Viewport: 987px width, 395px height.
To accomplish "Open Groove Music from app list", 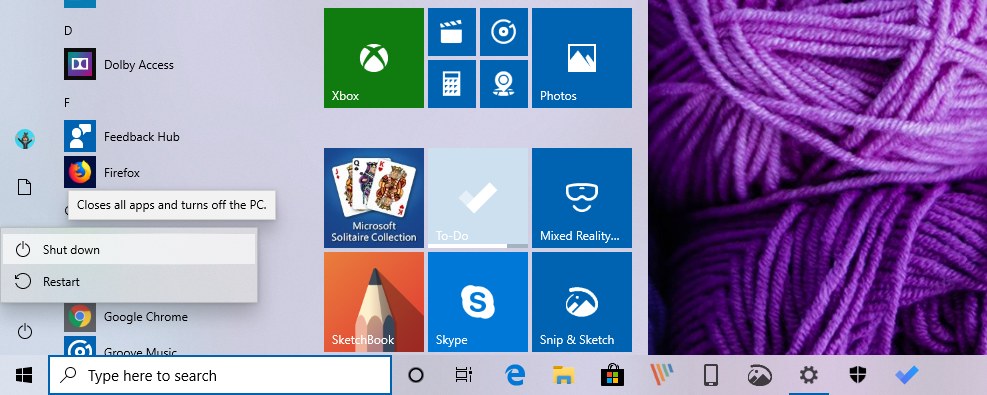I will tap(121, 347).
